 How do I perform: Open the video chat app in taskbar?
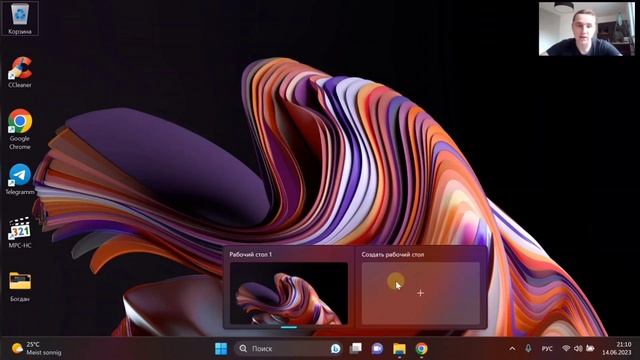click(377, 349)
